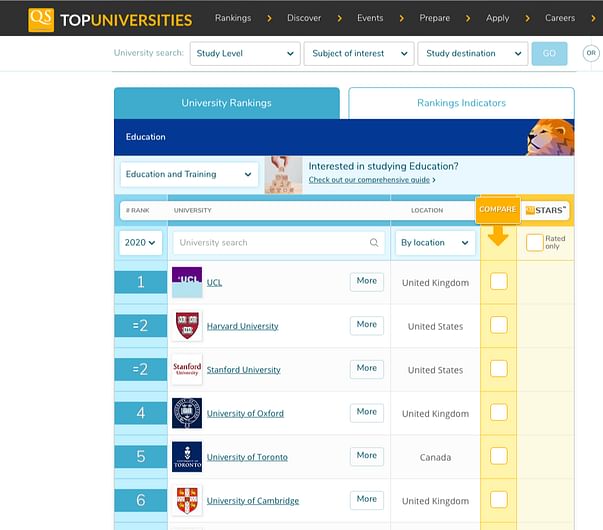Tick the compare checkbox for University of Oxford
This screenshot has width=603, height=530.
point(498,412)
